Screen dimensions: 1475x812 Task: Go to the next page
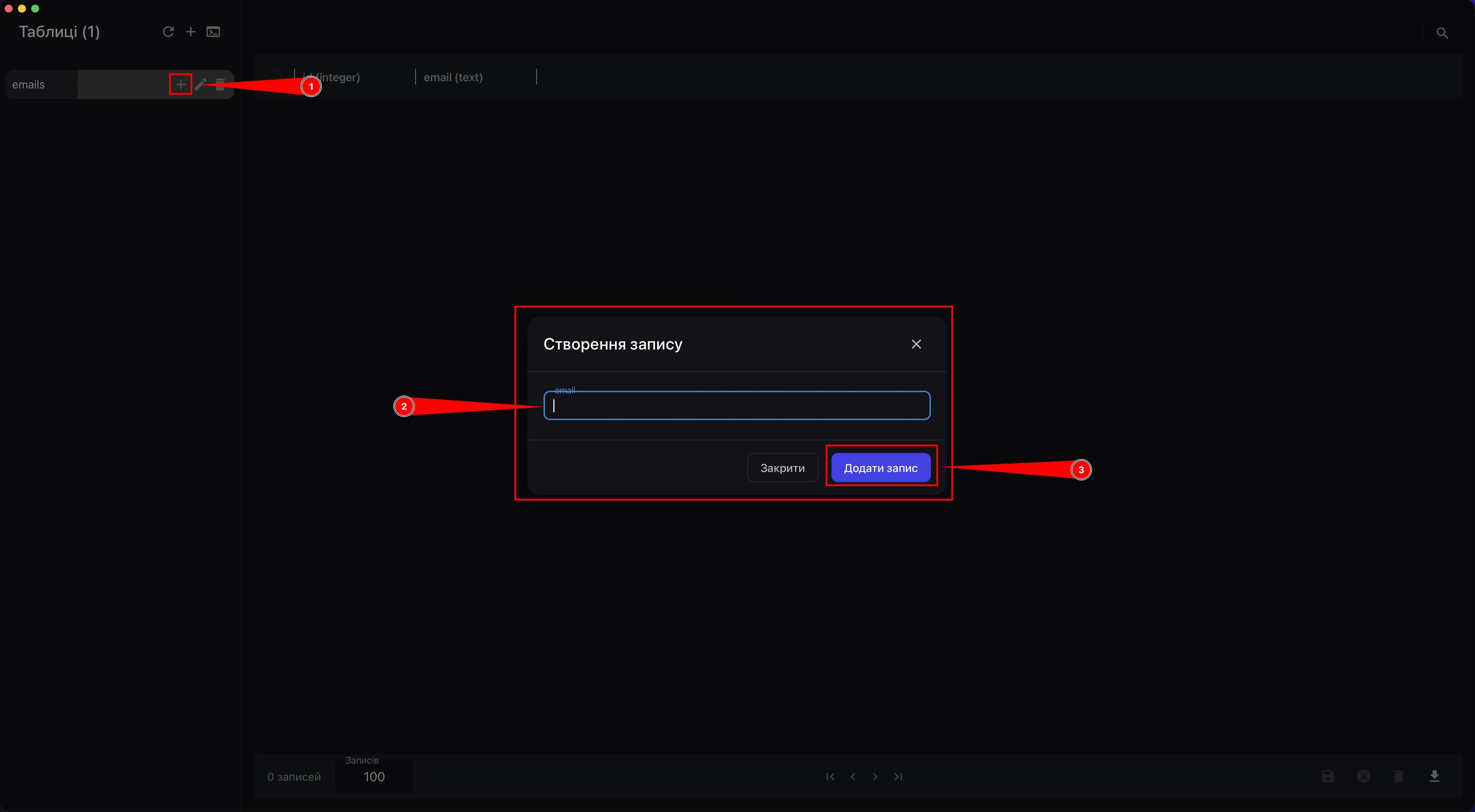[x=875, y=777]
